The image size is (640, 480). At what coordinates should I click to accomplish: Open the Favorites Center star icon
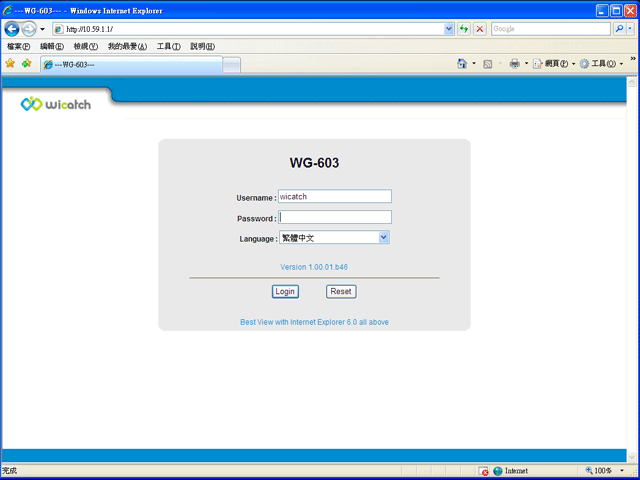(10, 63)
